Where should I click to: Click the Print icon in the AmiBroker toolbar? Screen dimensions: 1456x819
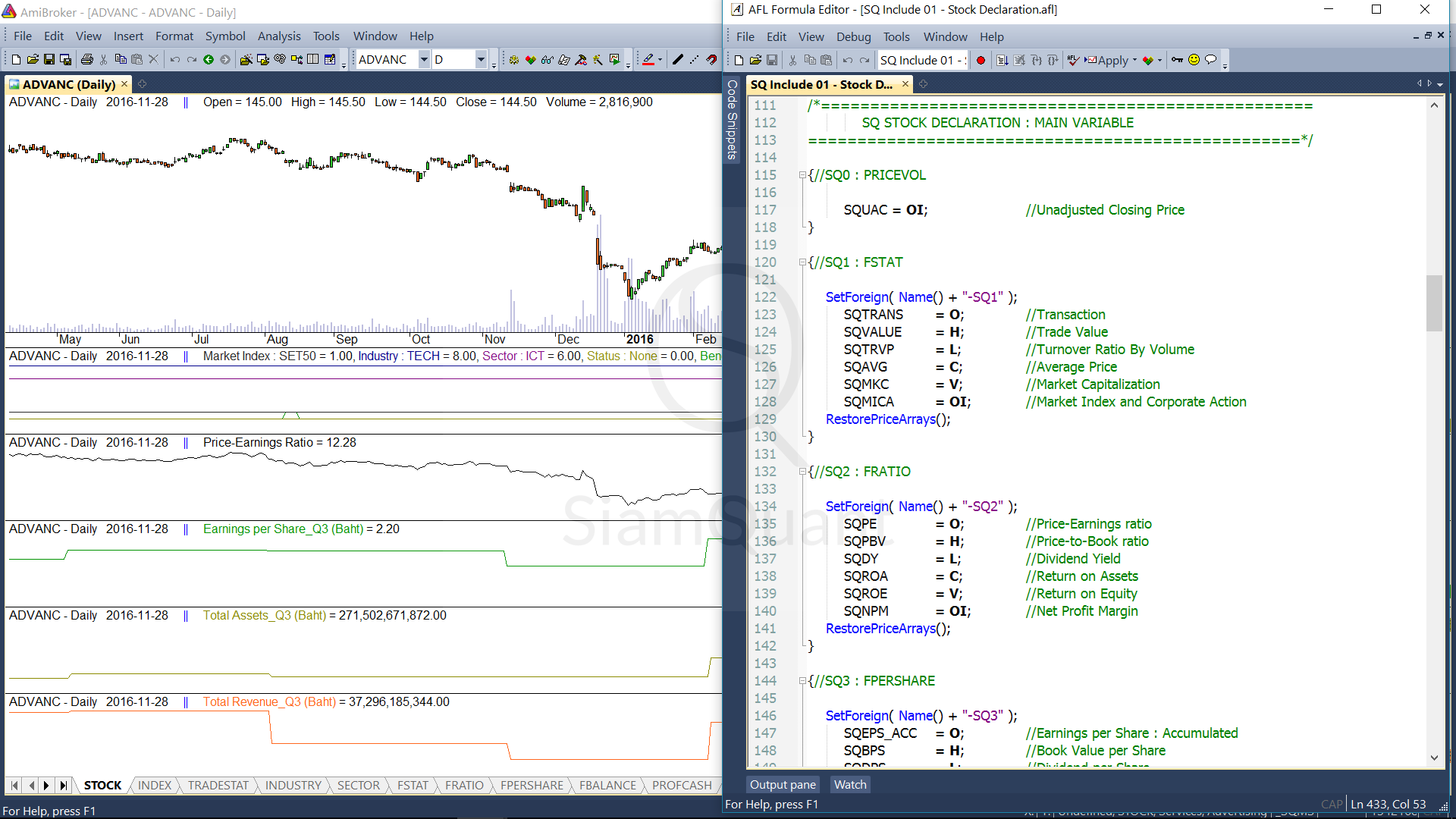pyautogui.click(x=87, y=60)
